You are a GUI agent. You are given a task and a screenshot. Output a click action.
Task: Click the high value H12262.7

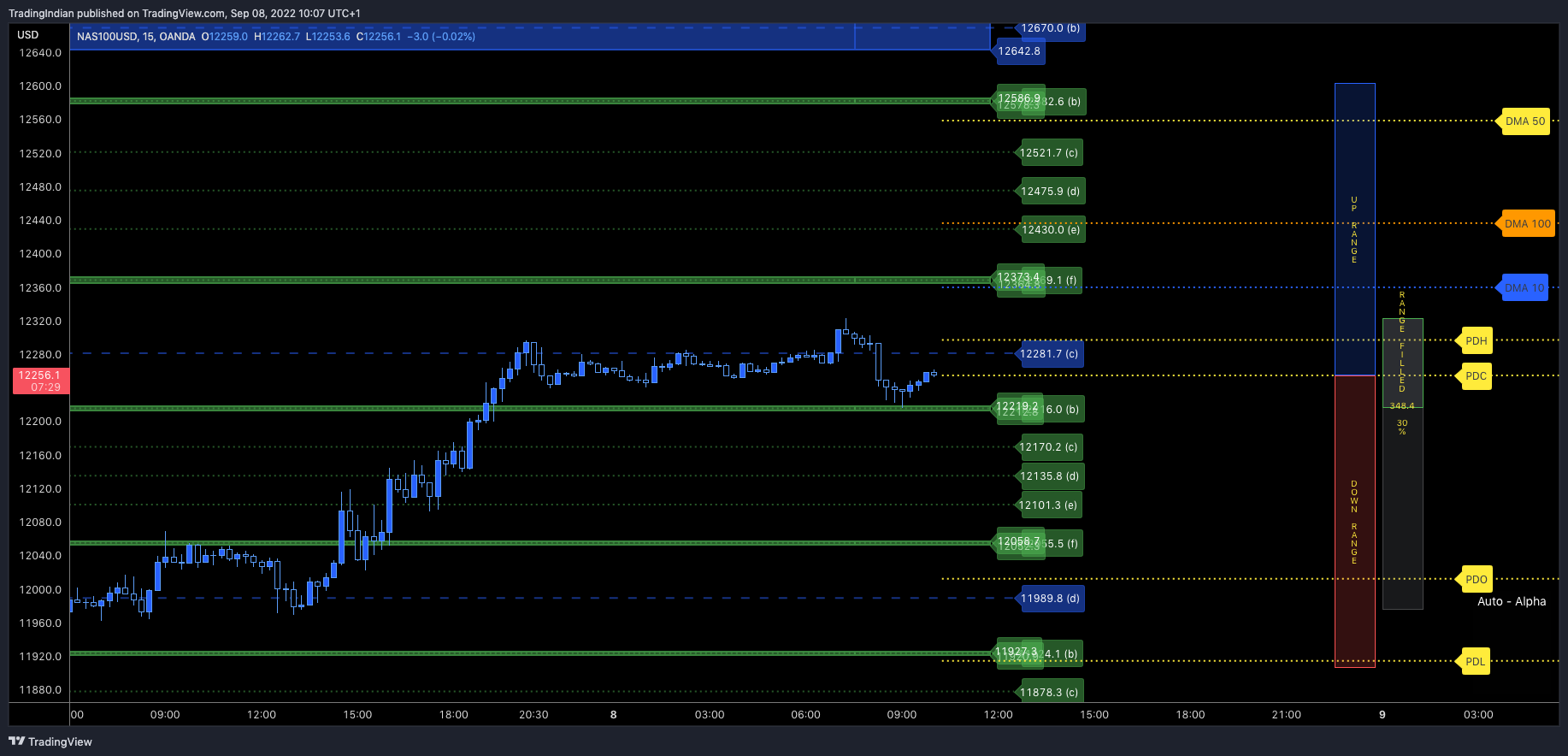pos(277,37)
